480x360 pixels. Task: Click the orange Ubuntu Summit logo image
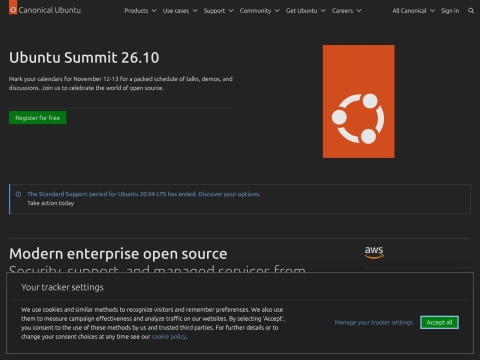pyautogui.click(x=359, y=102)
